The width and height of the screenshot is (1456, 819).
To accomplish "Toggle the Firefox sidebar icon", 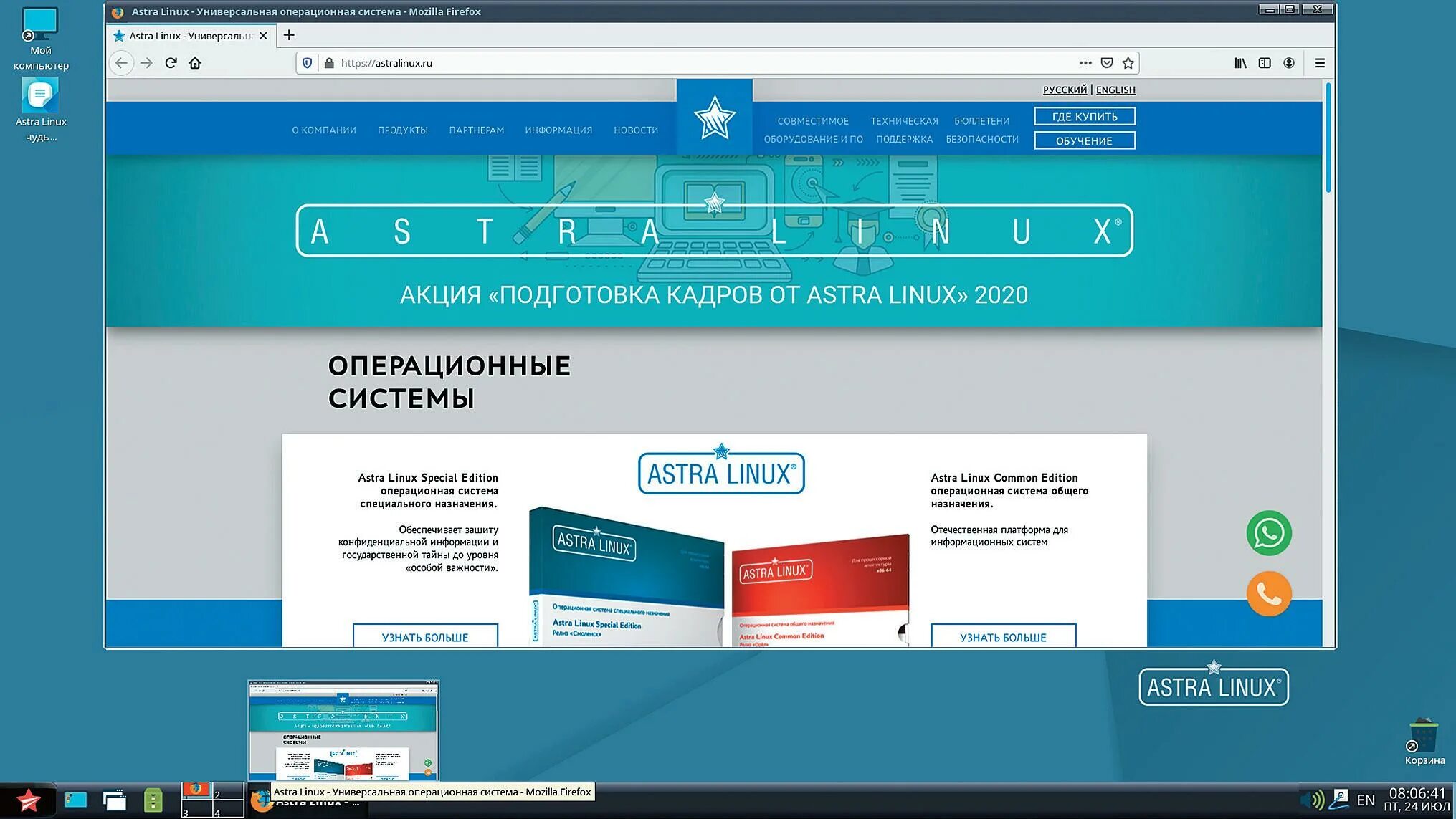I will click(x=1265, y=63).
